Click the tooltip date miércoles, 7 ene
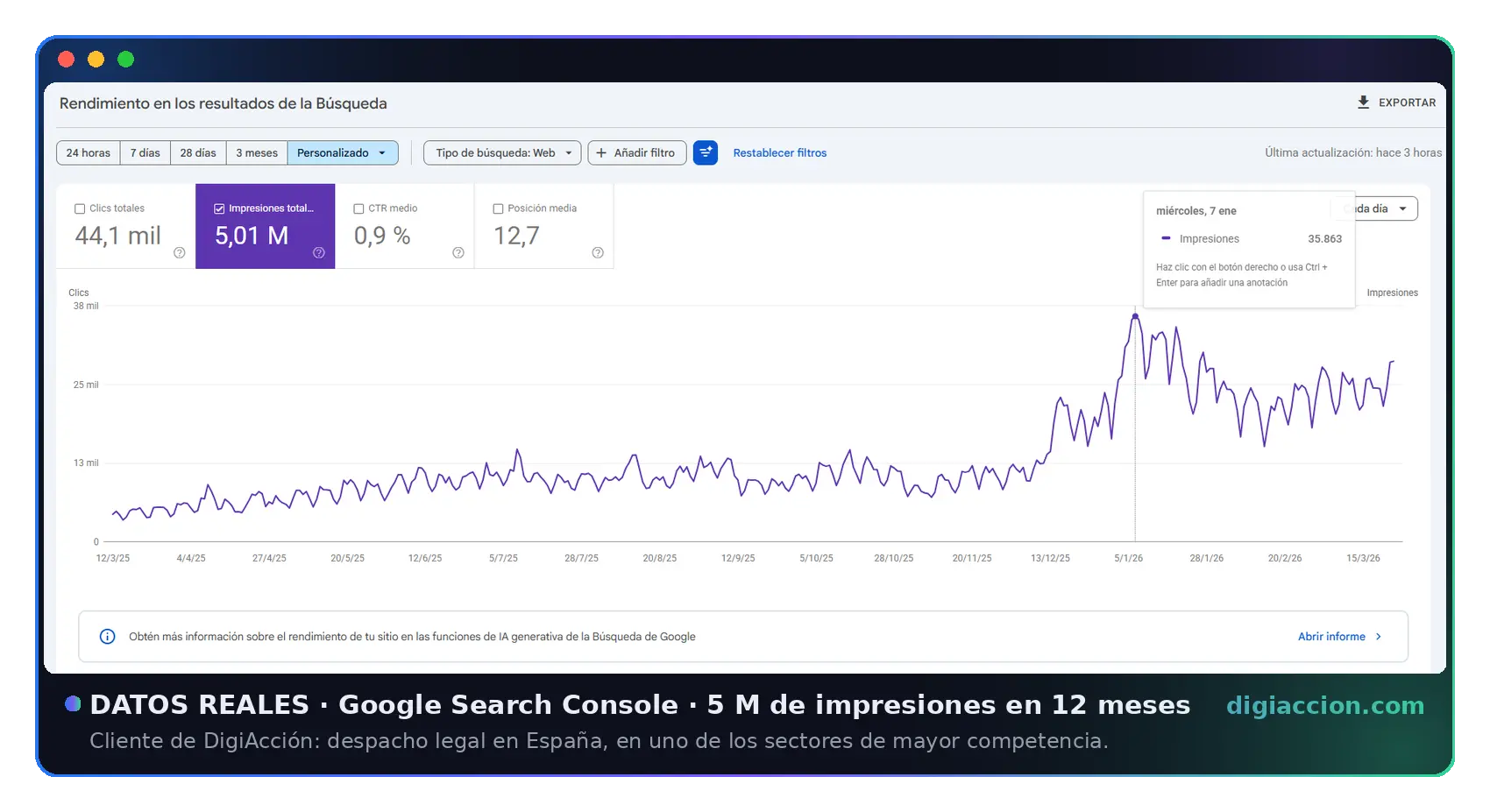 coord(1196,211)
